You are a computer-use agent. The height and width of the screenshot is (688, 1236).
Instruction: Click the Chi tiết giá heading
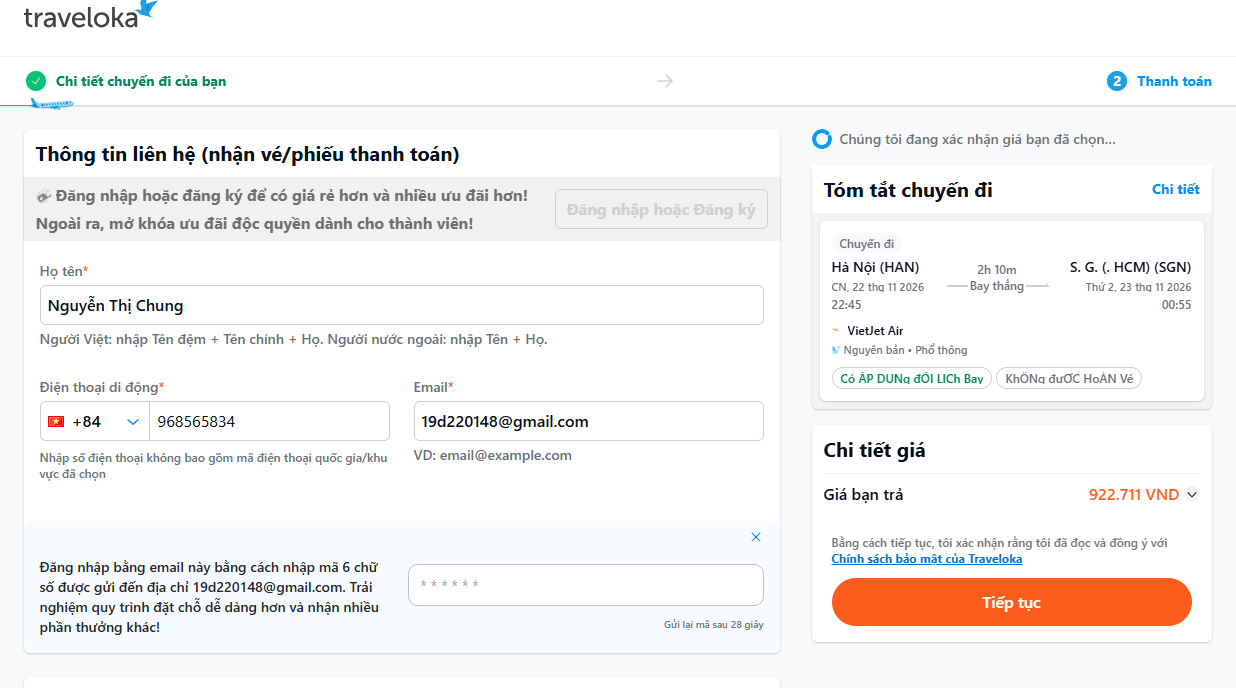point(875,450)
